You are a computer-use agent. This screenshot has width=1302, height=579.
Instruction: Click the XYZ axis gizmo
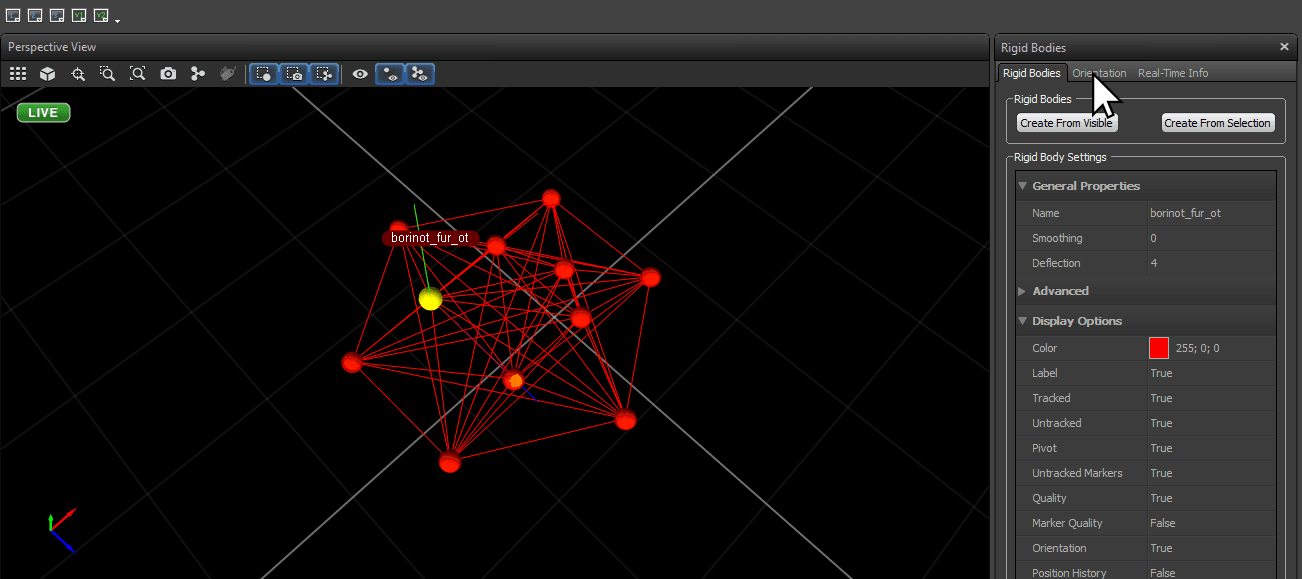pos(61,530)
